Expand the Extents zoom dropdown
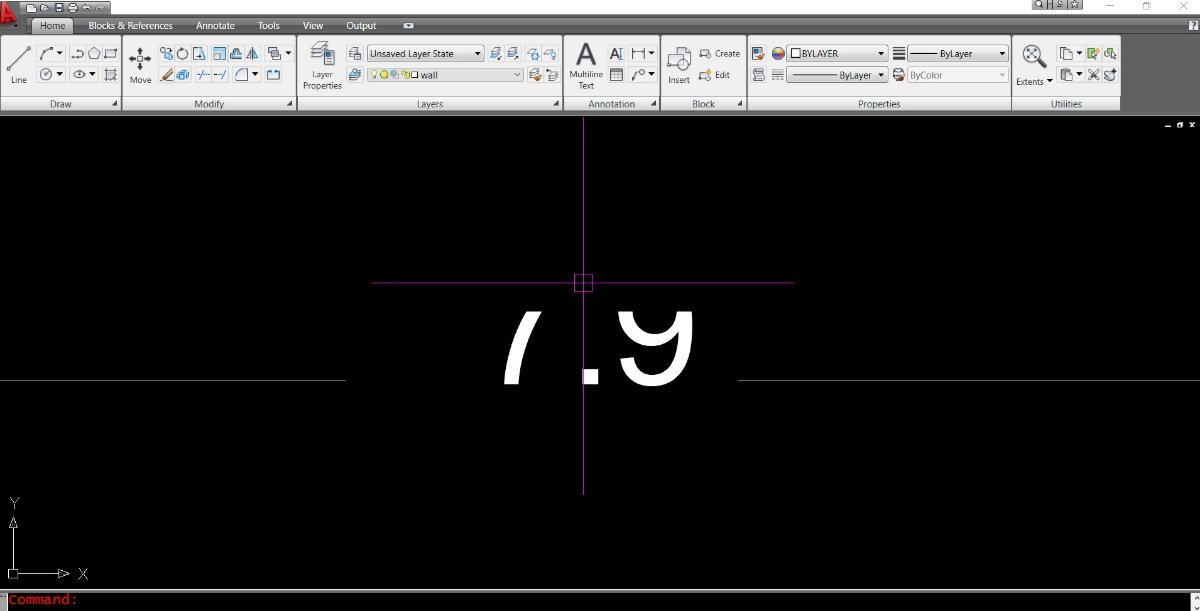The height and width of the screenshot is (611, 1200). pos(1049,81)
